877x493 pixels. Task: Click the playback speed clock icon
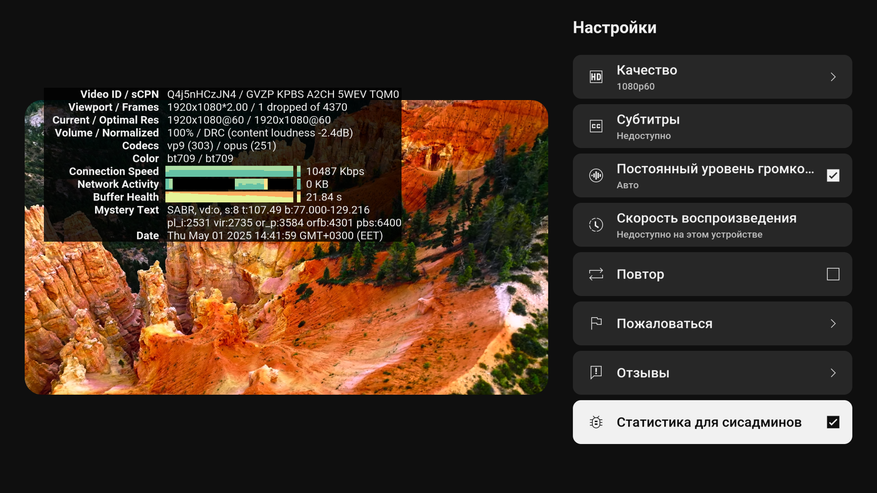pos(596,224)
